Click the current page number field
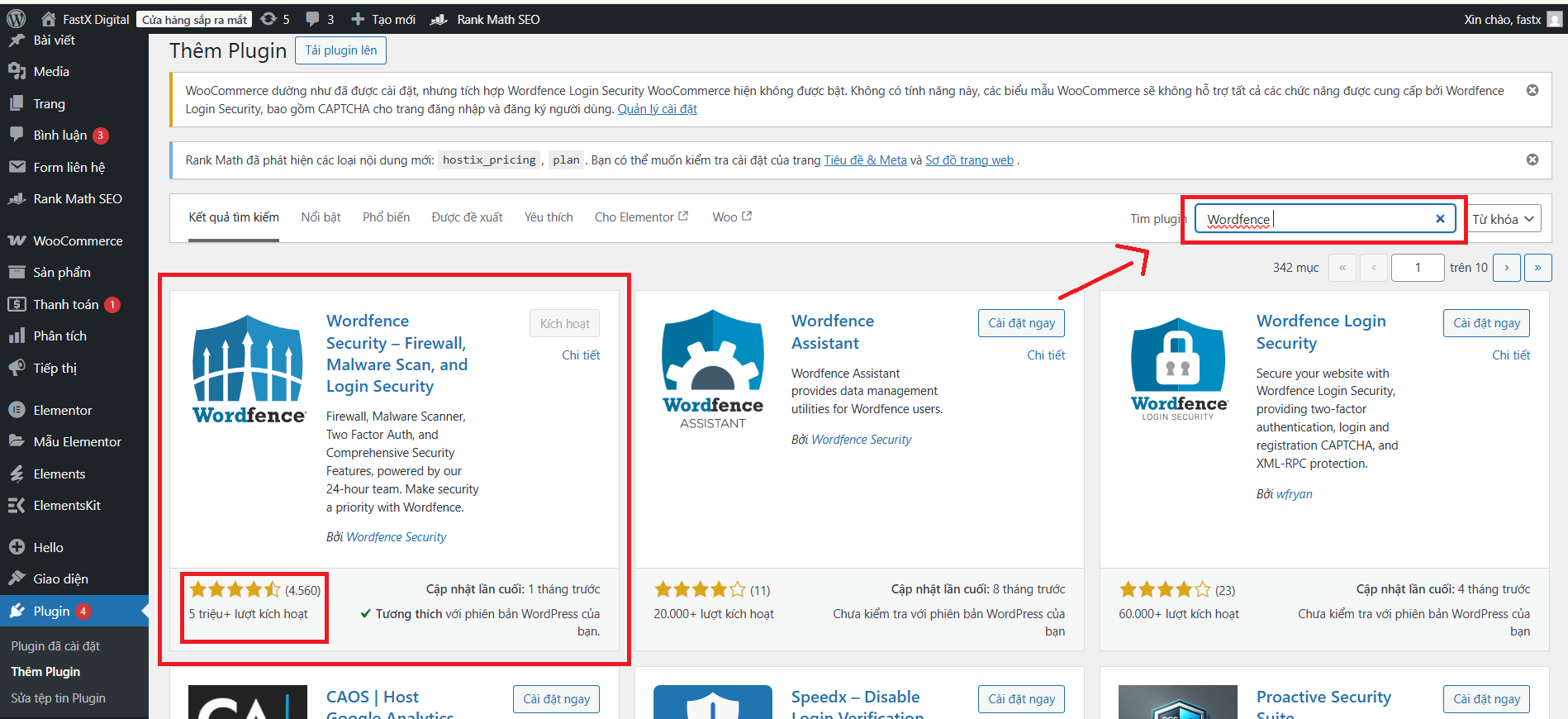Image resolution: width=1568 pixels, height=719 pixels. click(1418, 268)
